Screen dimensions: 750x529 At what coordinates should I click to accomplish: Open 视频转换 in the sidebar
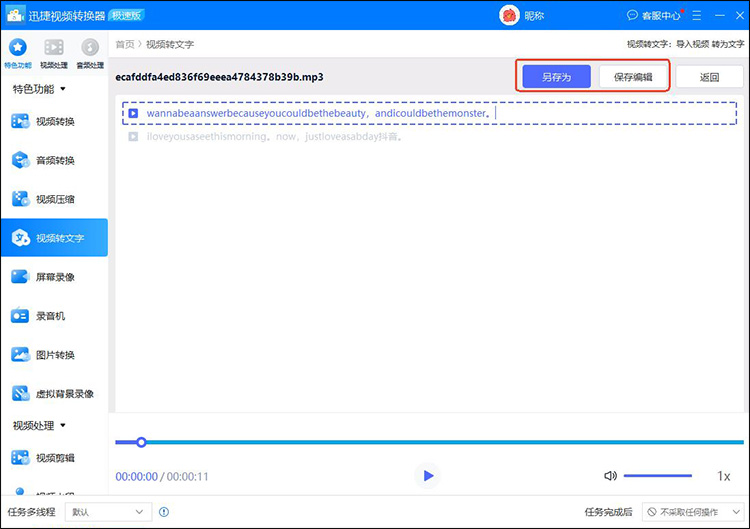[55, 121]
